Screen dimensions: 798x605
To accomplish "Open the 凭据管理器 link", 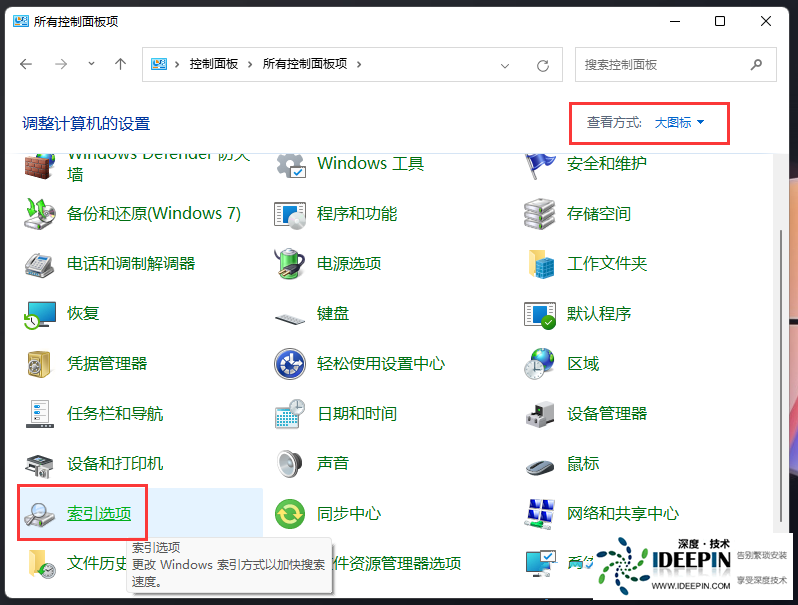I will pyautogui.click(x=107, y=364).
